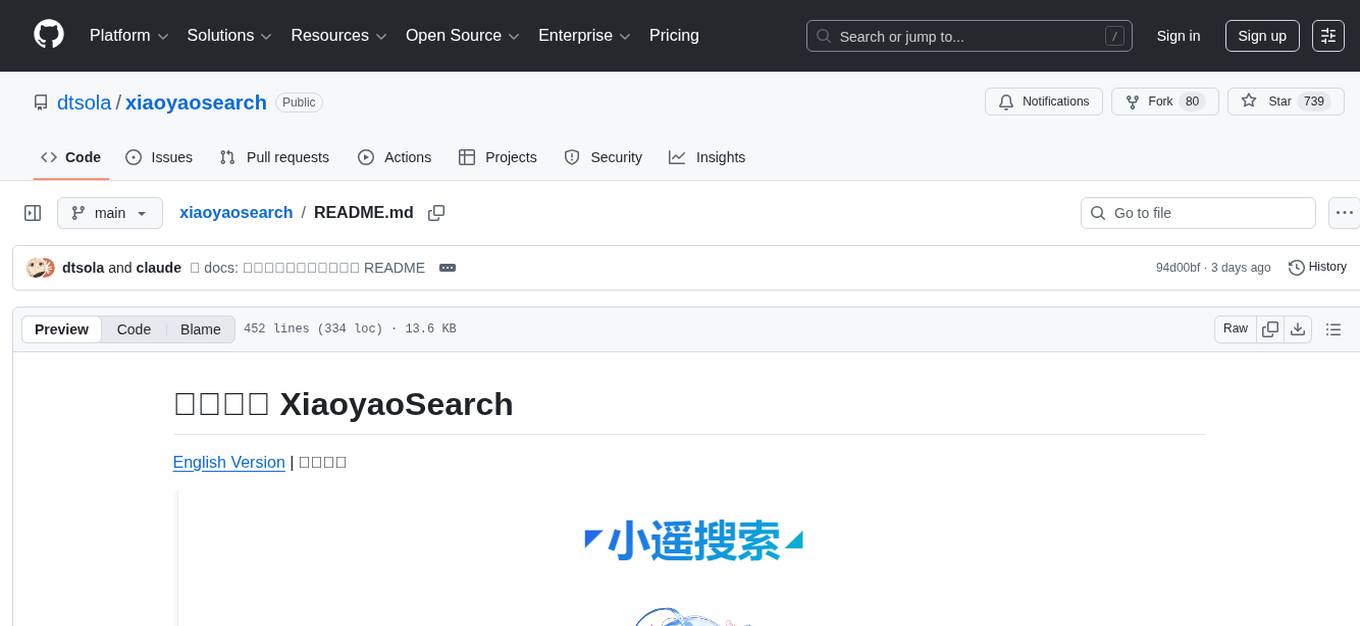Open GitHub homepage via the logo
The width and height of the screenshot is (1360, 626).
coord(48,35)
